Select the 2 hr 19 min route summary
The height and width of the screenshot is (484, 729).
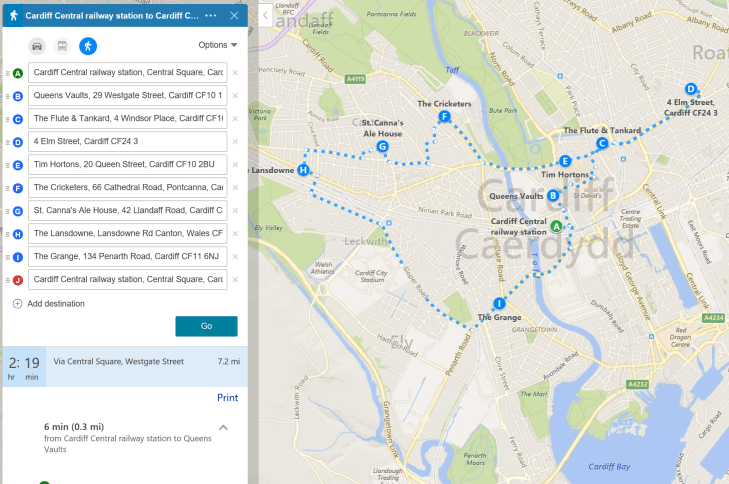coord(125,366)
